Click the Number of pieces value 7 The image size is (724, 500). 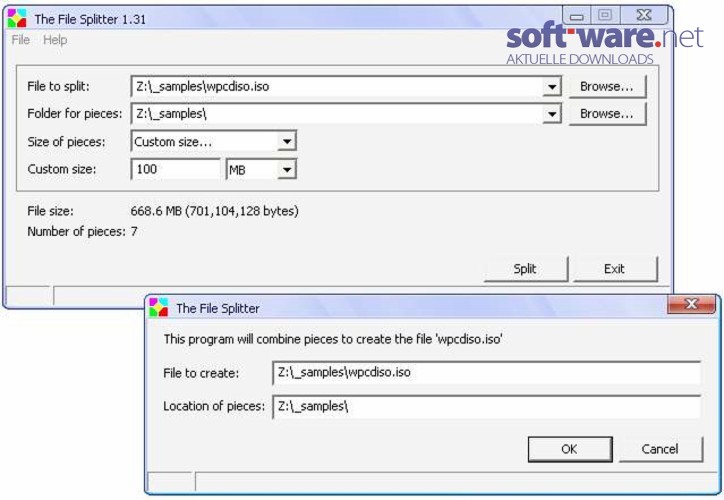coord(134,231)
